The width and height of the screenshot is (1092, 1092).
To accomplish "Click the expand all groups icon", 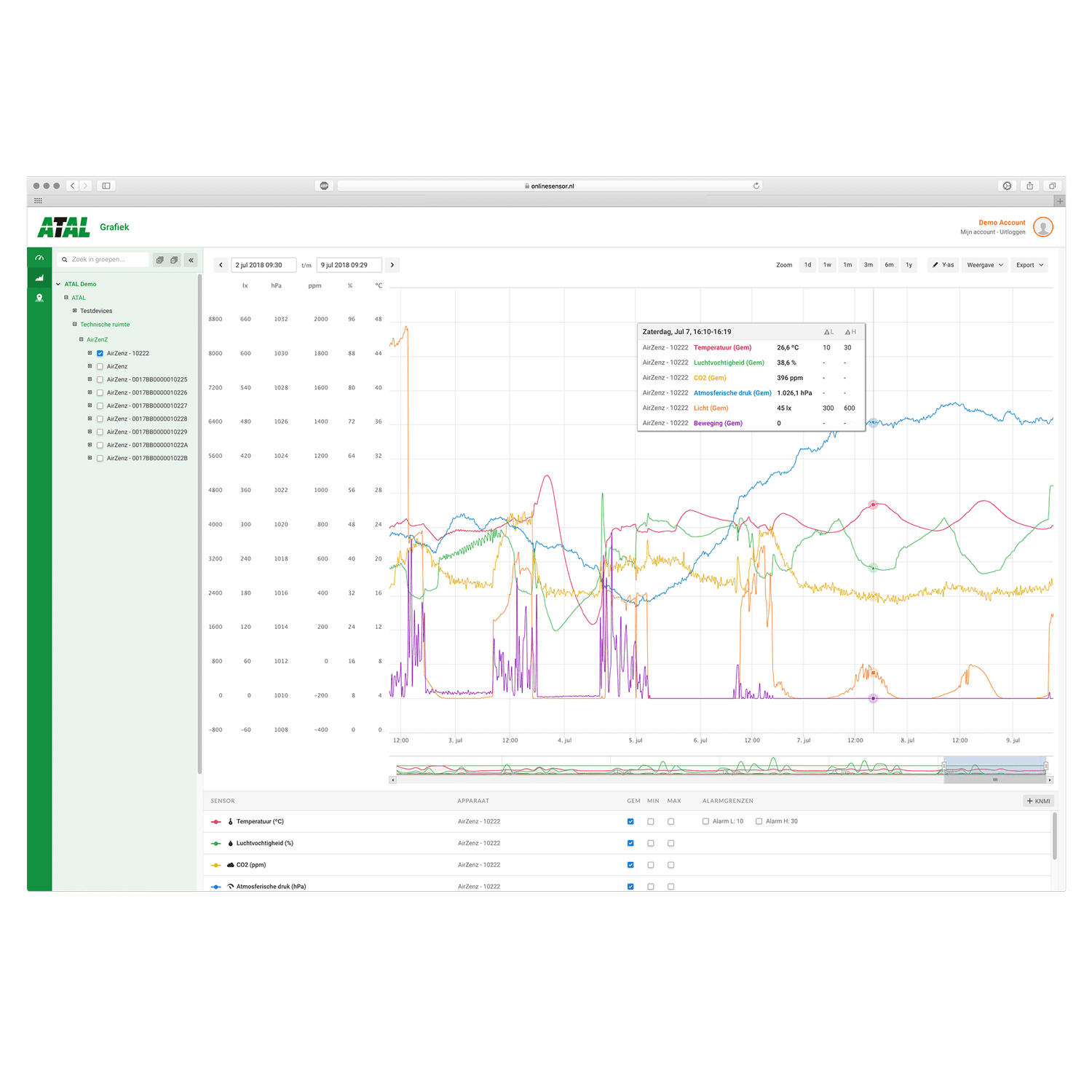I will coord(160,260).
